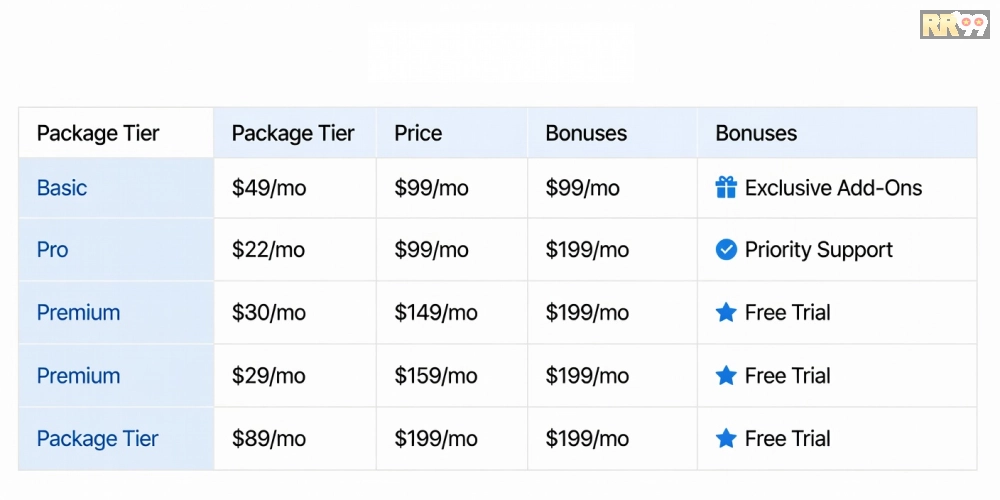1000x500 pixels.
Task: Select the $49/mo cell
Action: pyautogui.click(x=268, y=188)
